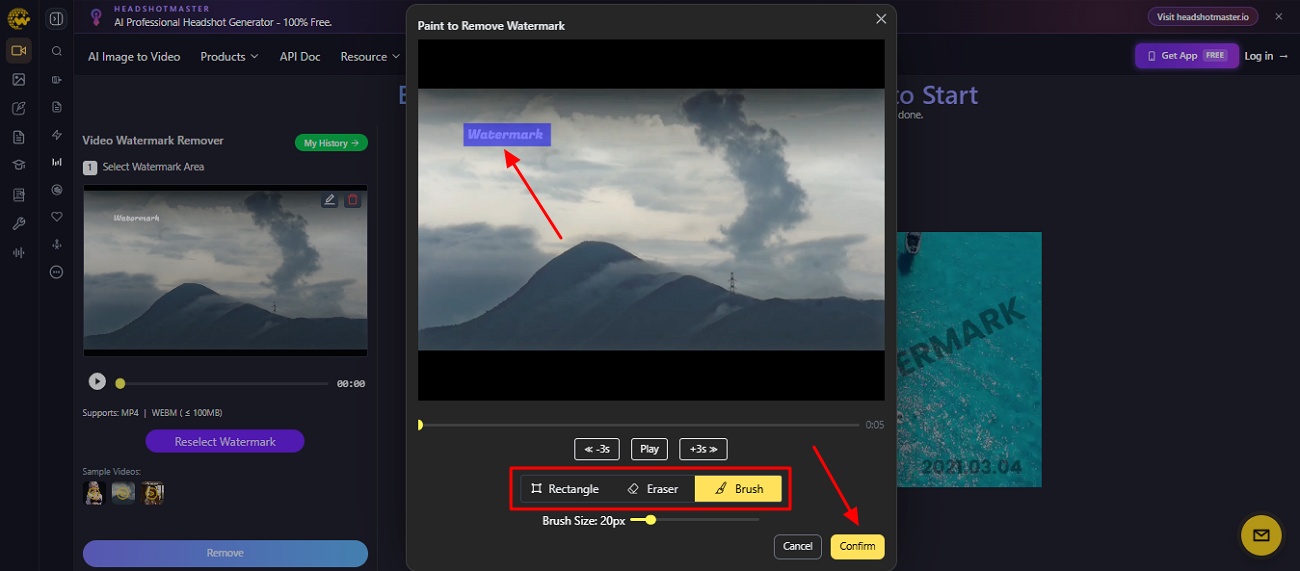Viewport: 1300px width, 571px height.
Task: Open the document icon in the far-left sidebar
Action: coord(18,137)
